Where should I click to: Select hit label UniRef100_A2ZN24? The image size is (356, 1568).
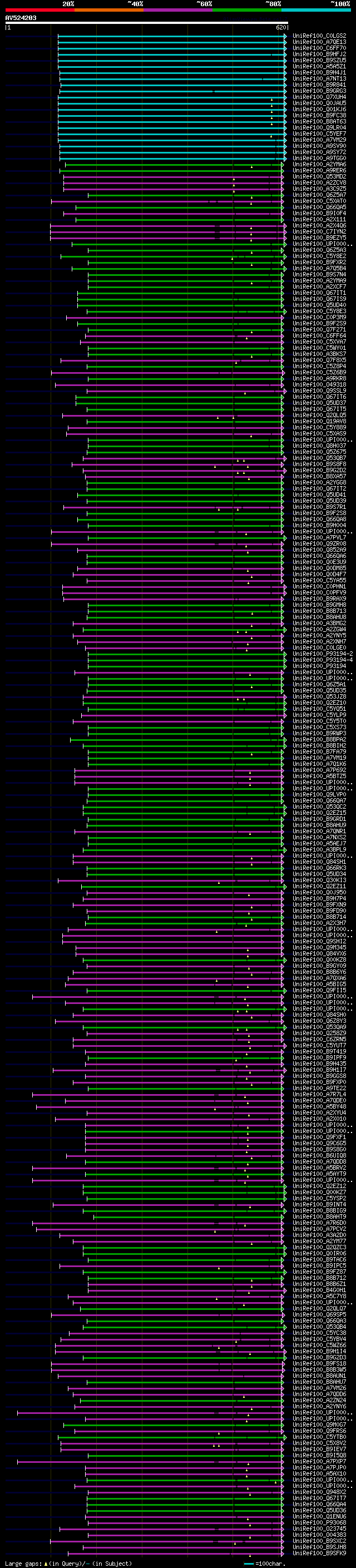(x=319, y=1400)
